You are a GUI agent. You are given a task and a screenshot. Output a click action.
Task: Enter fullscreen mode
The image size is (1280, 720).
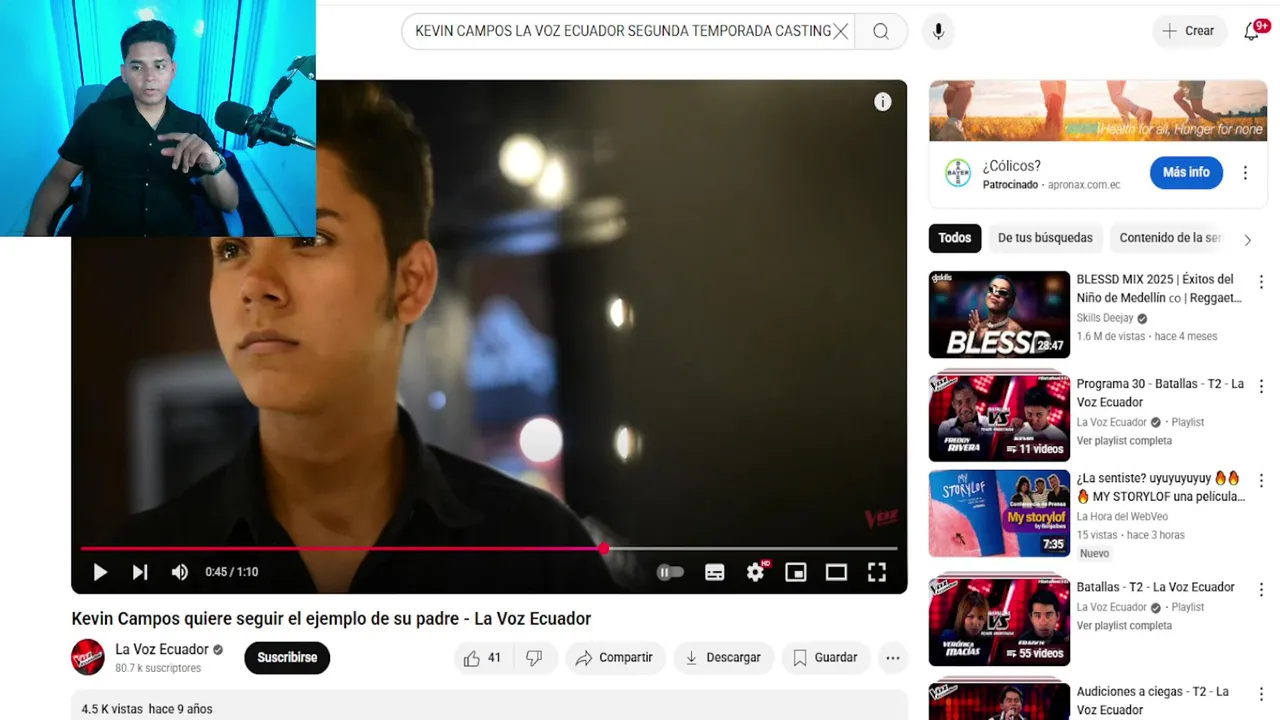pos(877,572)
